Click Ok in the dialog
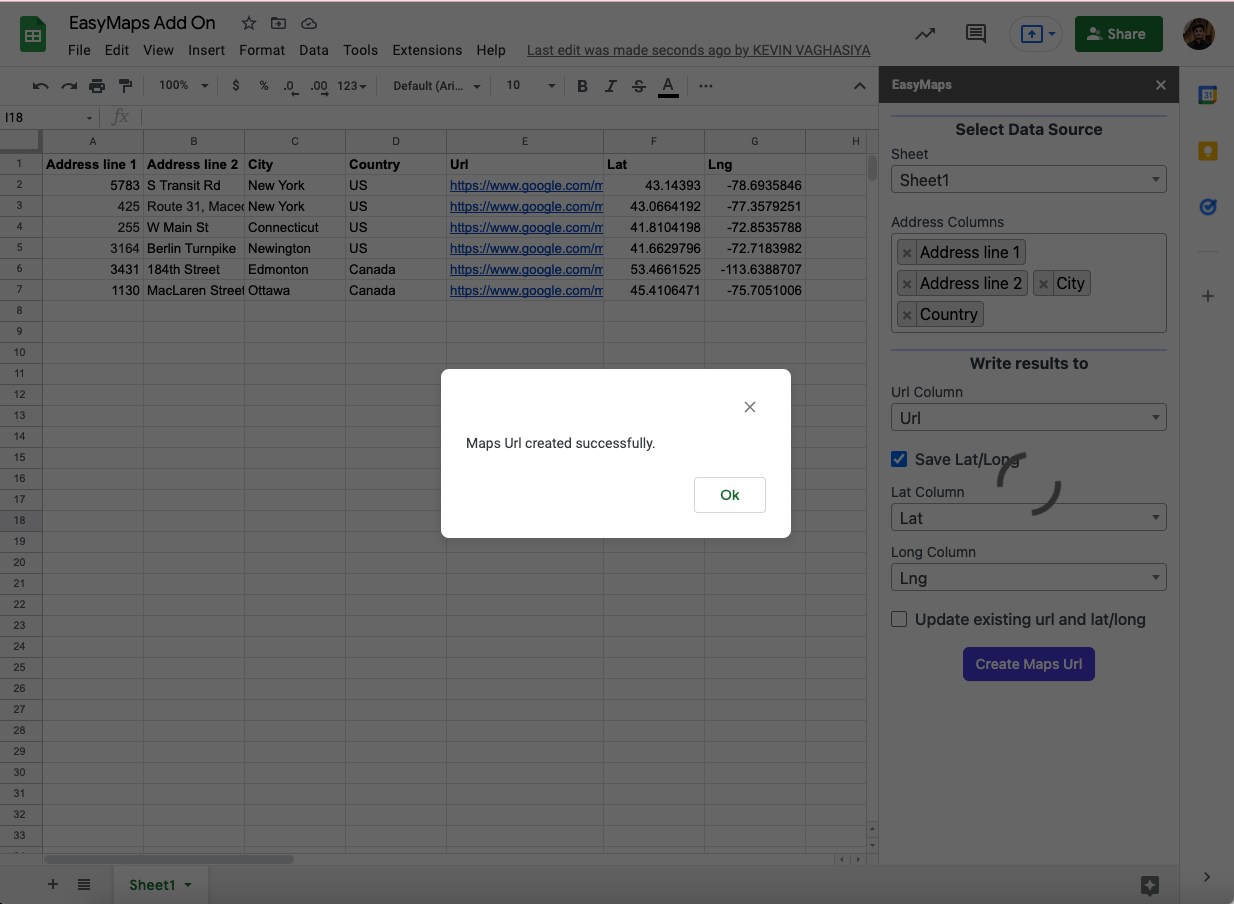The height and width of the screenshot is (904, 1234). (x=730, y=495)
